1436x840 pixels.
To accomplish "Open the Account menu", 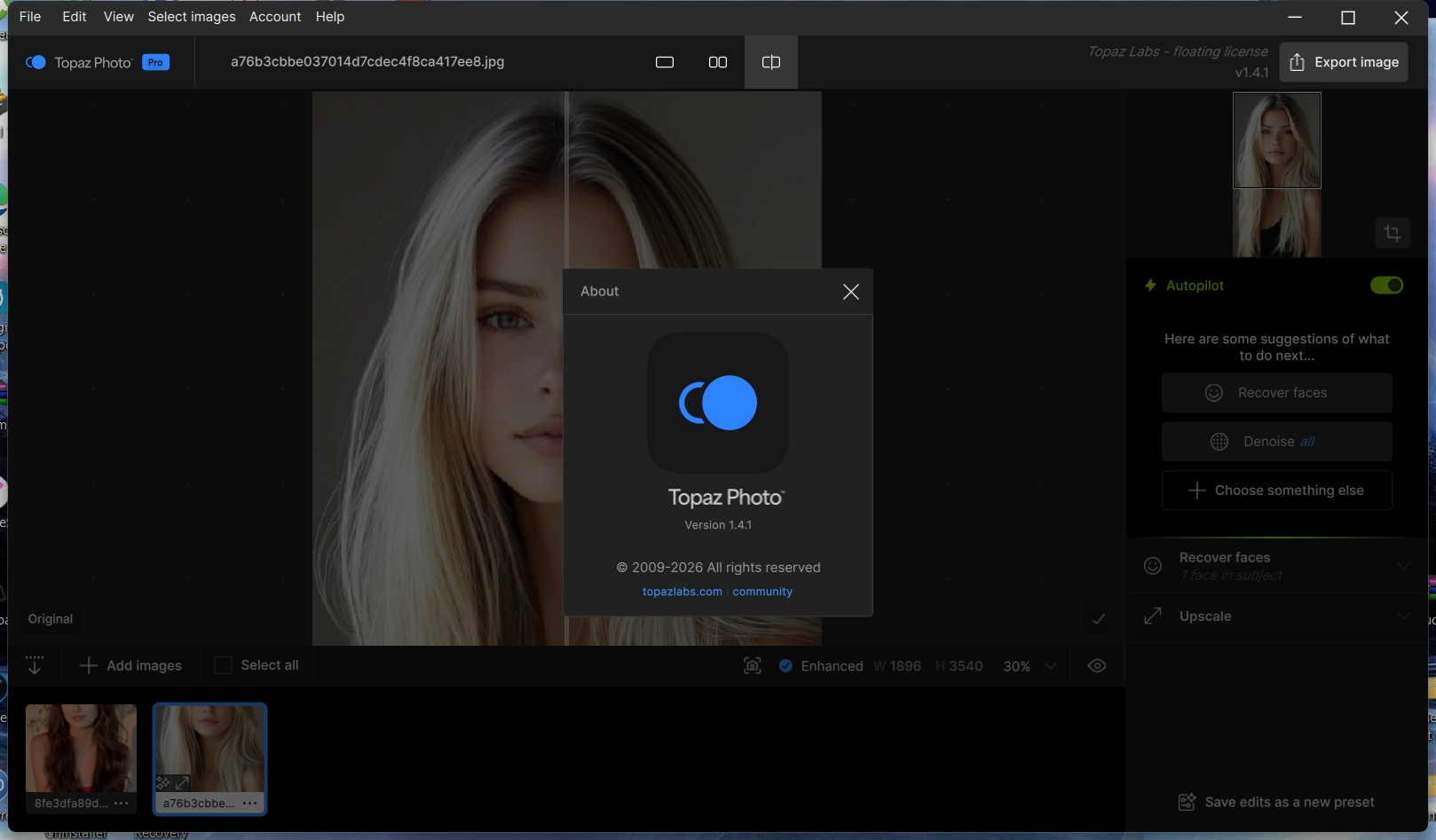I will pos(275,17).
